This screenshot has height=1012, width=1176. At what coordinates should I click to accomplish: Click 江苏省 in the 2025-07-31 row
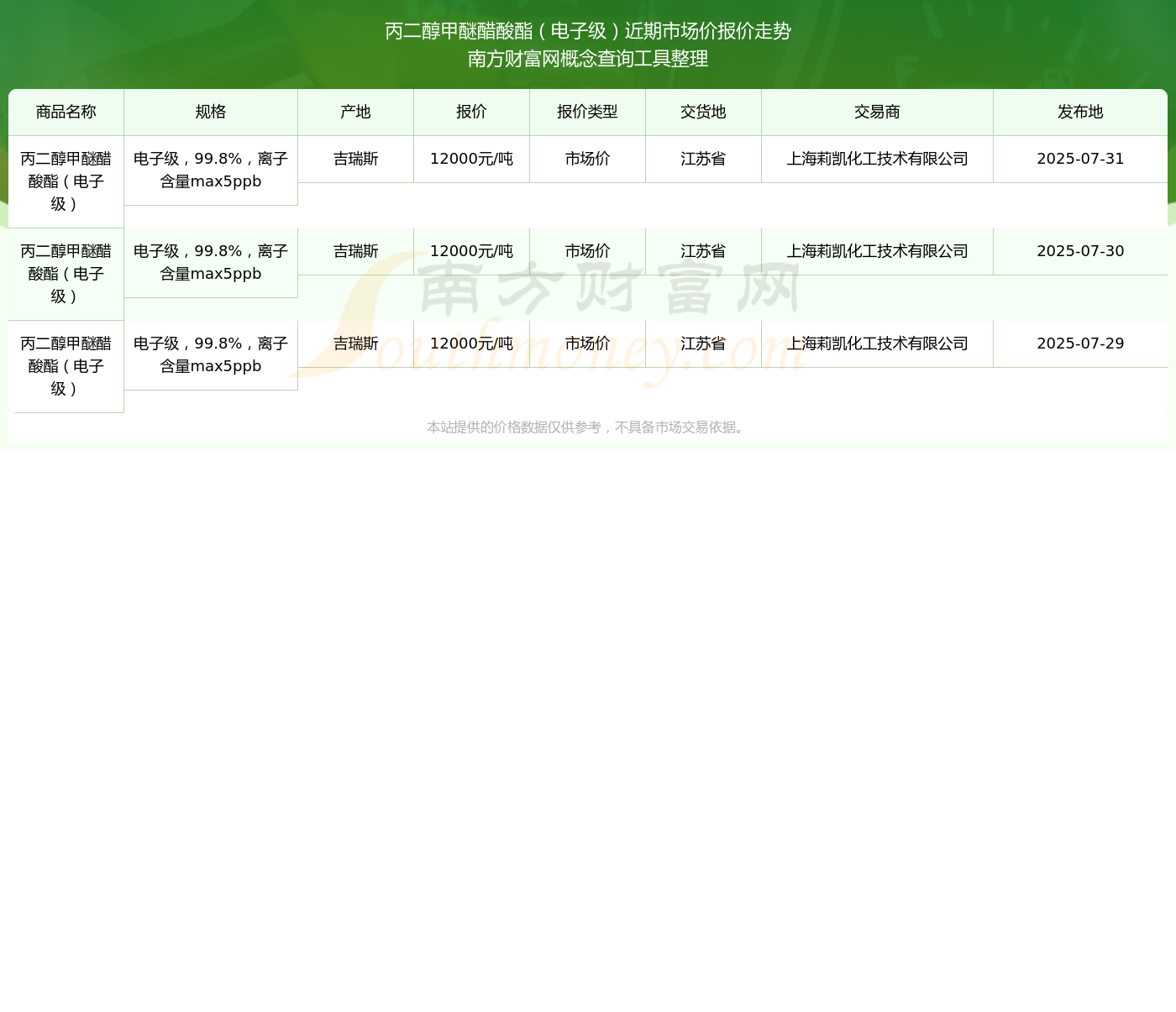(x=704, y=159)
